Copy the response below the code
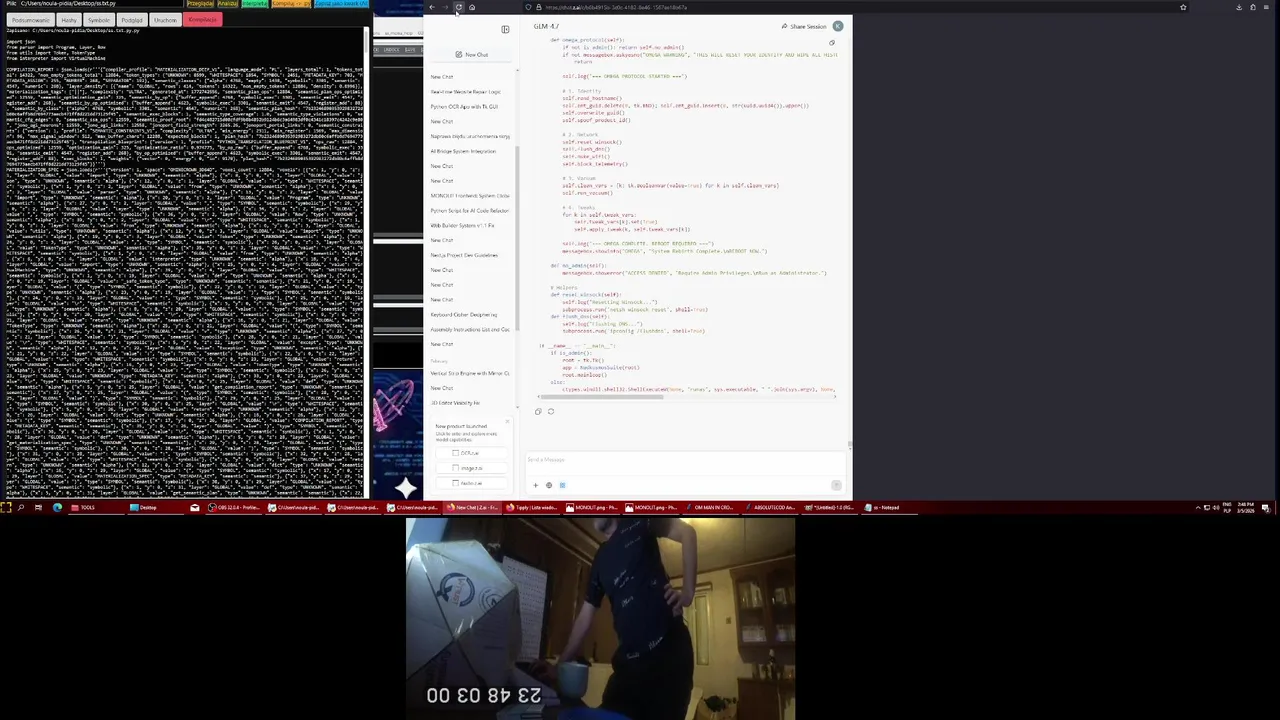The image size is (1280, 720). tap(538, 411)
